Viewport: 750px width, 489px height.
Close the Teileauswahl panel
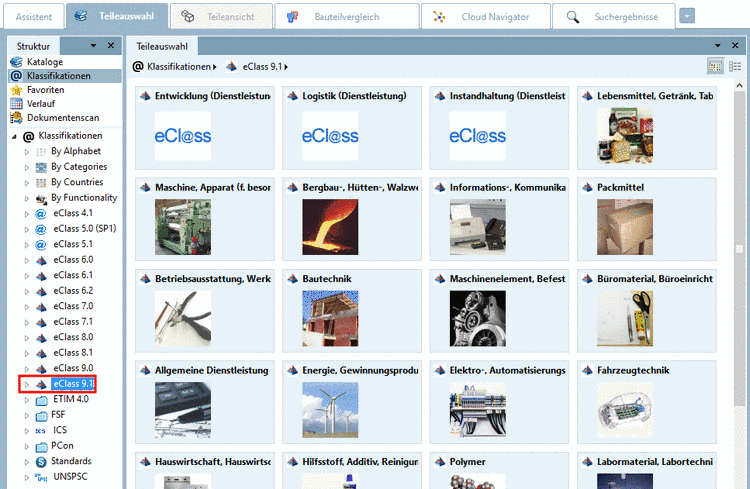tap(735, 45)
